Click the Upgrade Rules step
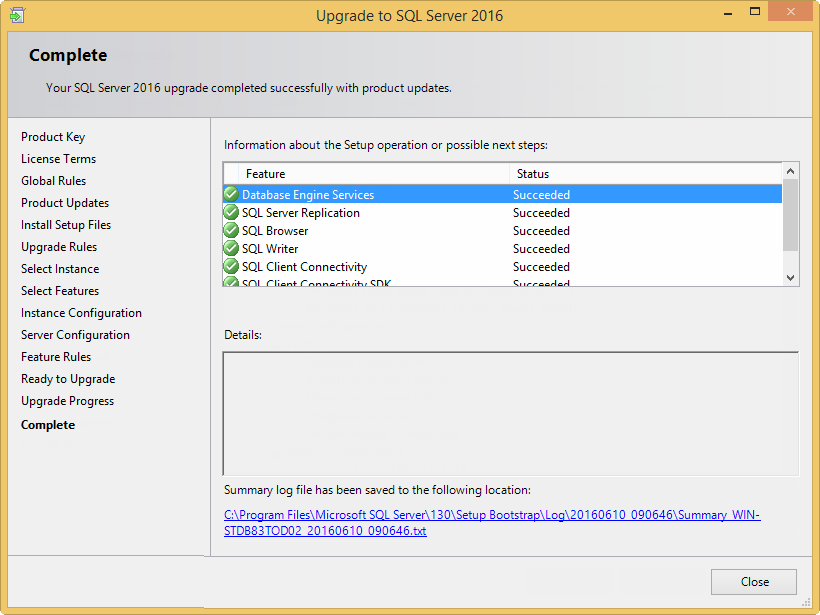The width and height of the screenshot is (820, 615). click(x=59, y=247)
